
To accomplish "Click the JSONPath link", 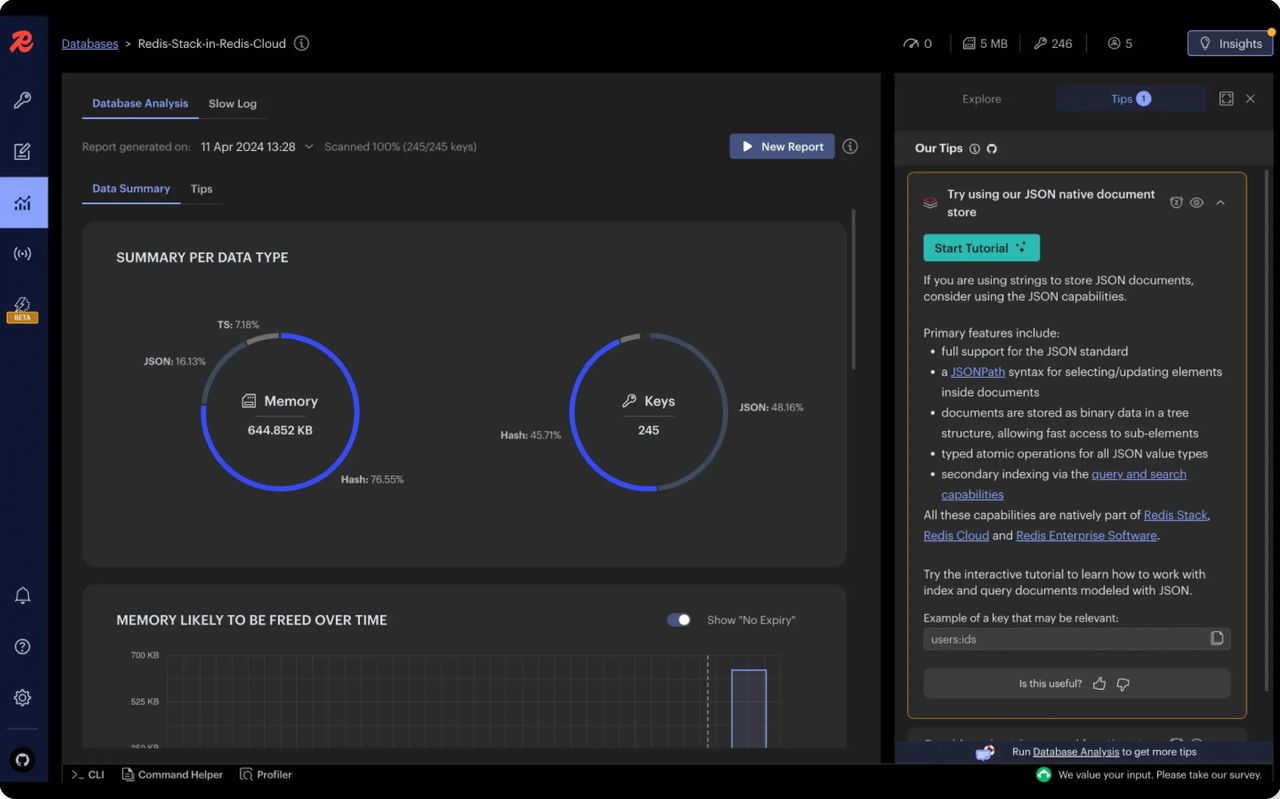I will (977, 372).
